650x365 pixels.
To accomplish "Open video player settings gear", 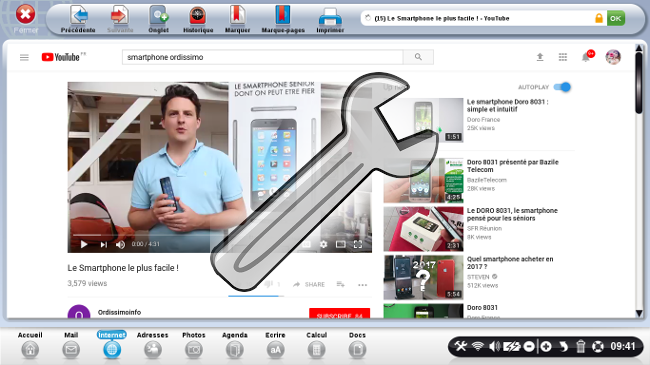I will (x=323, y=244).
